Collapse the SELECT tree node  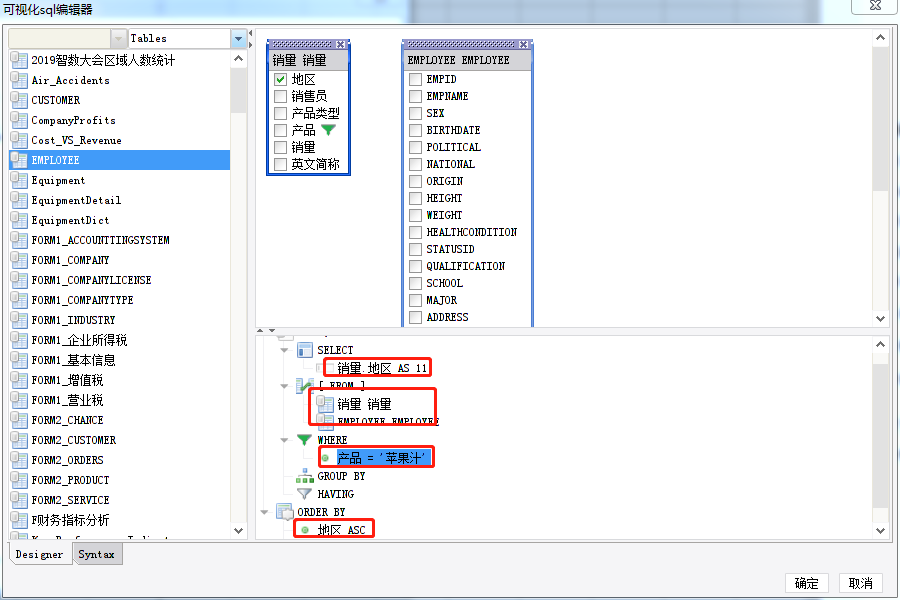tap(284, 350)
